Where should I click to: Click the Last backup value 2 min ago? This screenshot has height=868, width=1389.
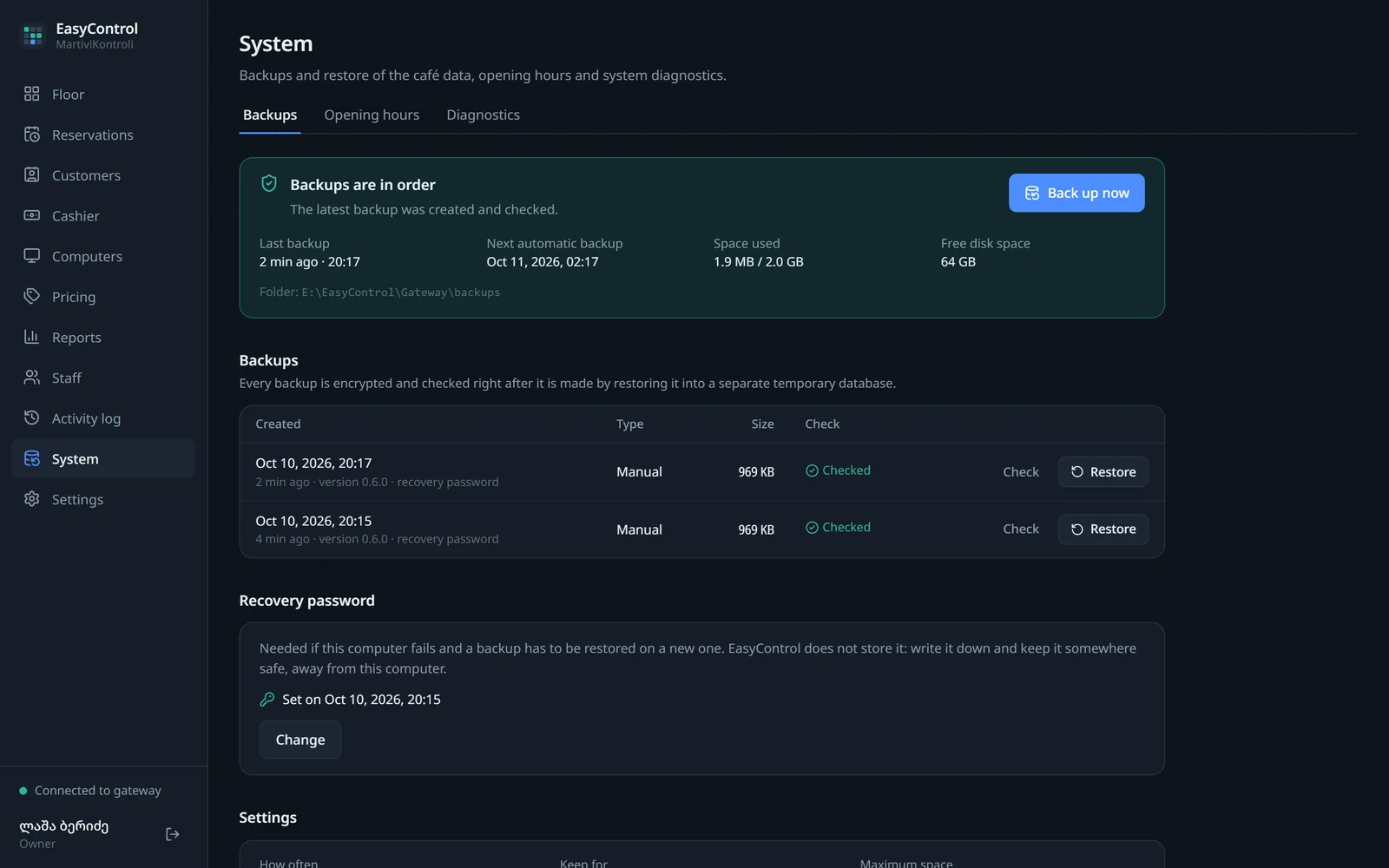pyautogui.click(x=310, y=261)
